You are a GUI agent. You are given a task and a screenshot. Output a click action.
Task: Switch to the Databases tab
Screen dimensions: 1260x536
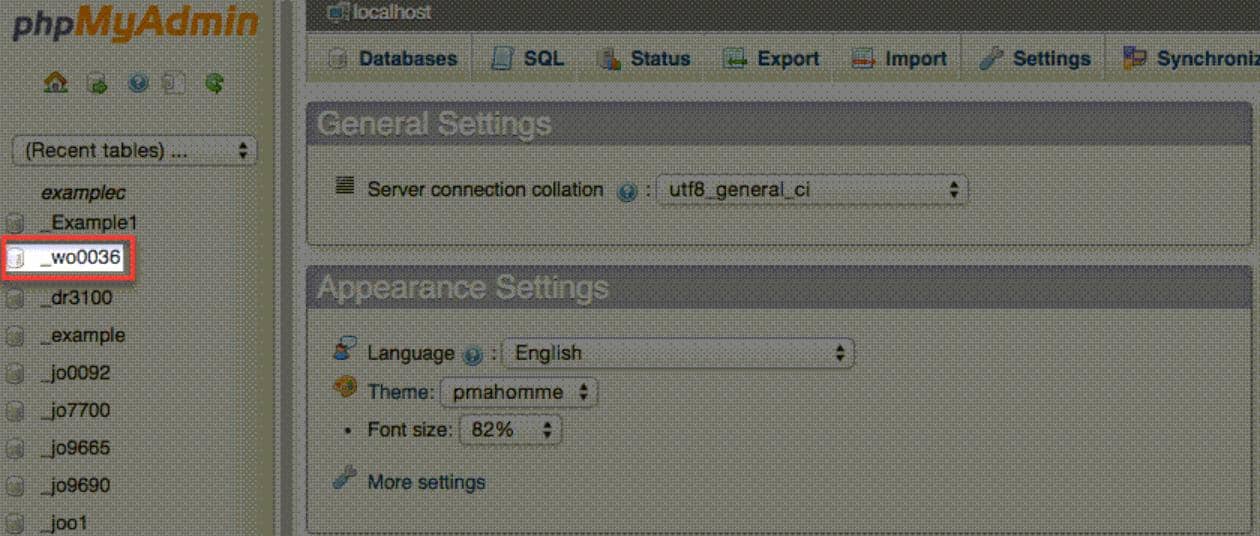393,59
